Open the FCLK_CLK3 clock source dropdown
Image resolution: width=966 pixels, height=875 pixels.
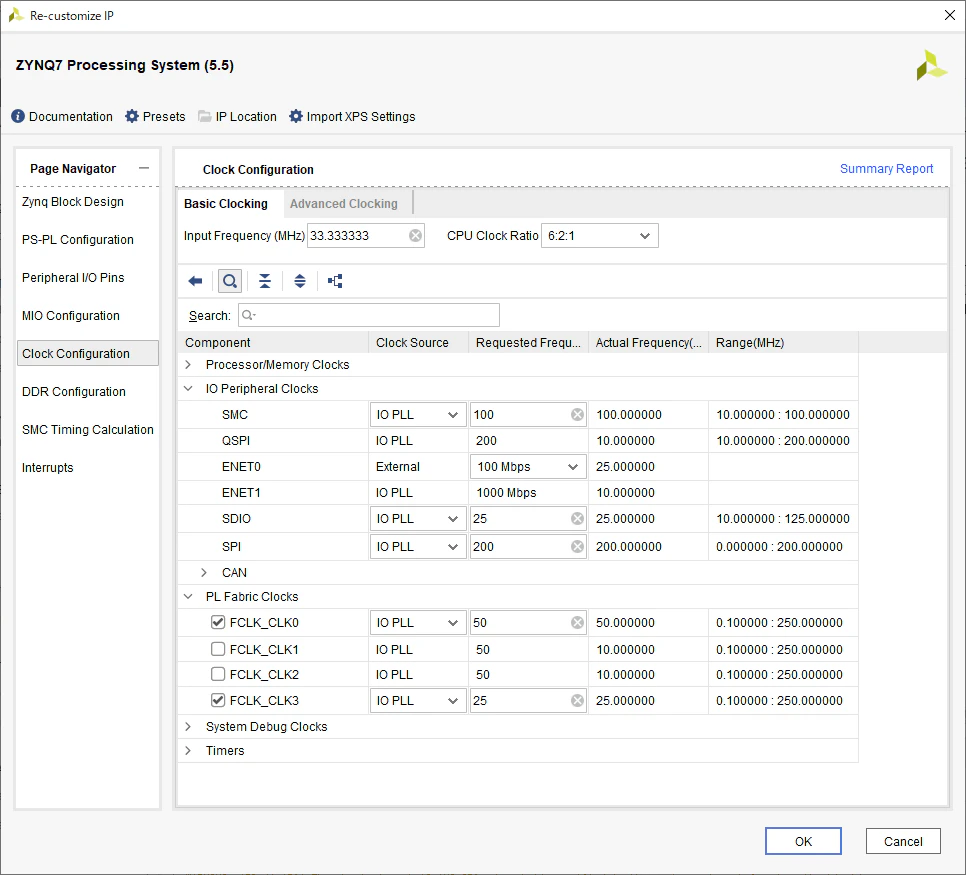(x=418, y=701)
